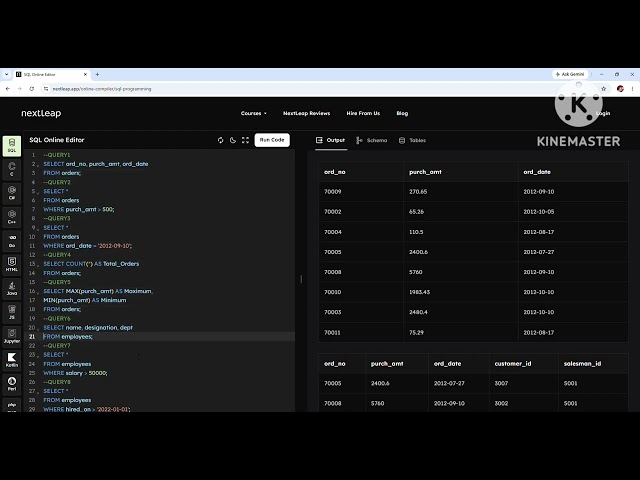Go back in browser history
This screenshot has width=640, height=480.
coord(8,89)
